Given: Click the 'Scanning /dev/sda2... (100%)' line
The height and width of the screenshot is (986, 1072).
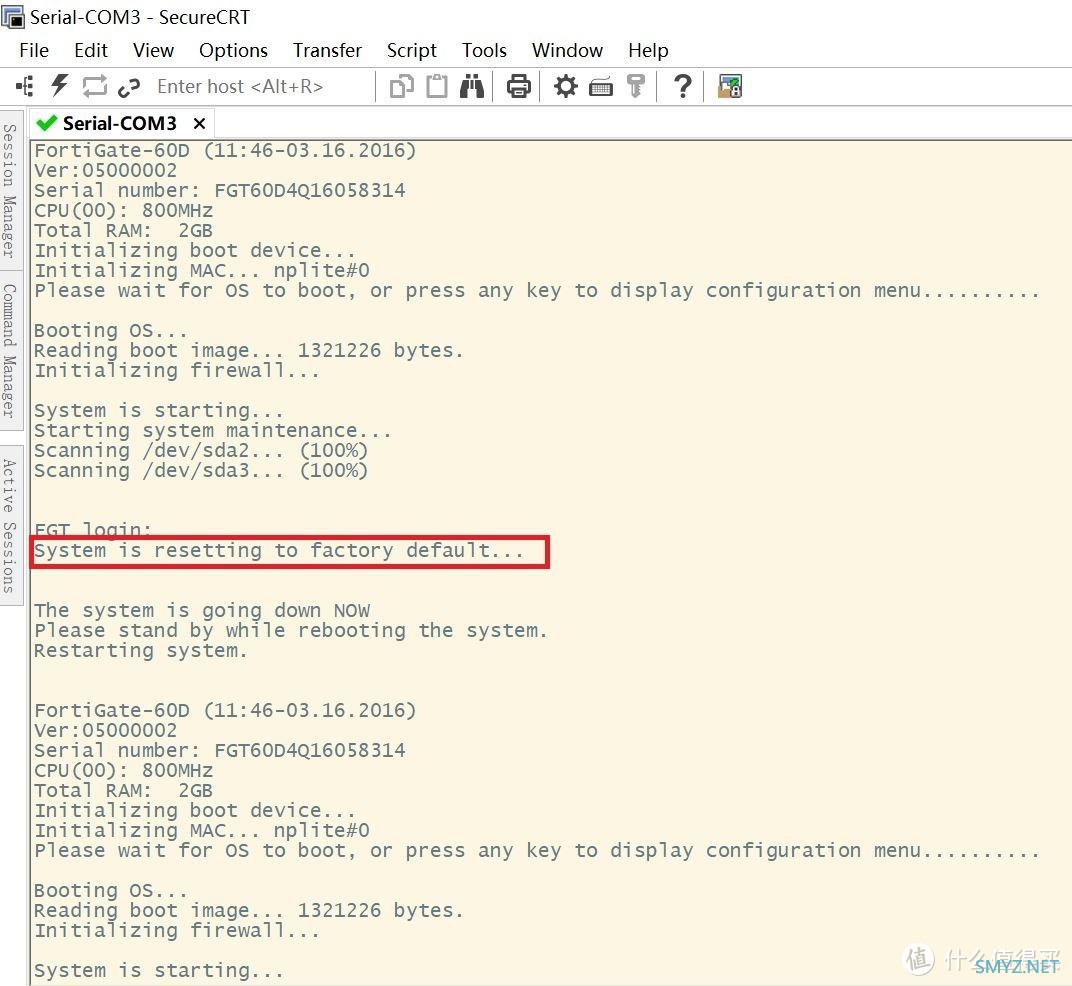Looking at the screenshot, I should pyautogui.click(x=201, y=451).
